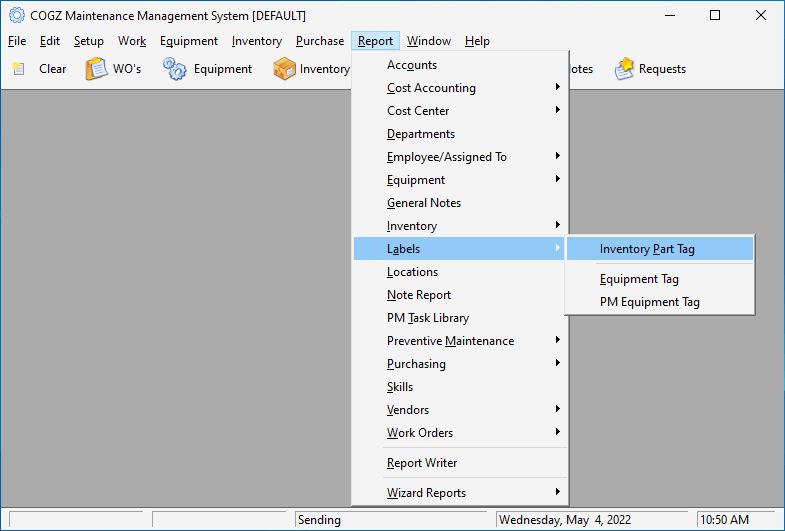This screenshot has width=785, height=531.
Task: Choose Inventory Part Tag label
Action: tap(660, 249)
